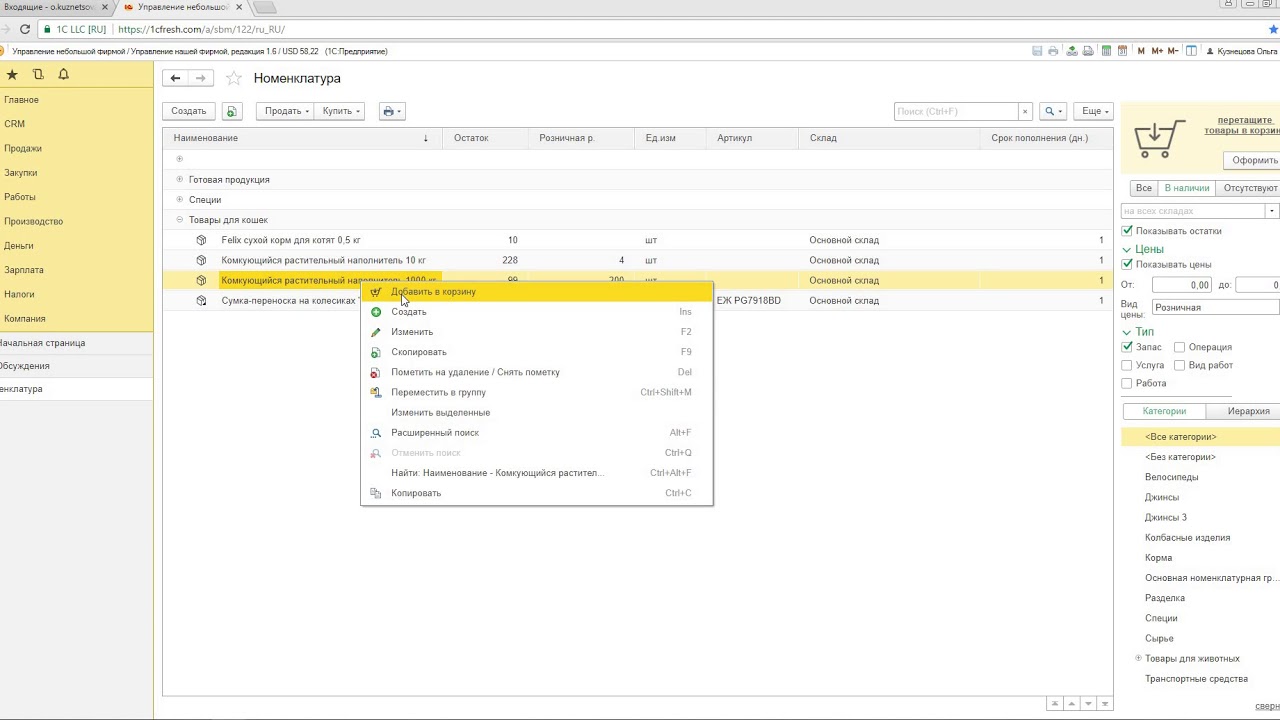
Task: Open the Продажи section in sidebar
Action: pos(23,148)
